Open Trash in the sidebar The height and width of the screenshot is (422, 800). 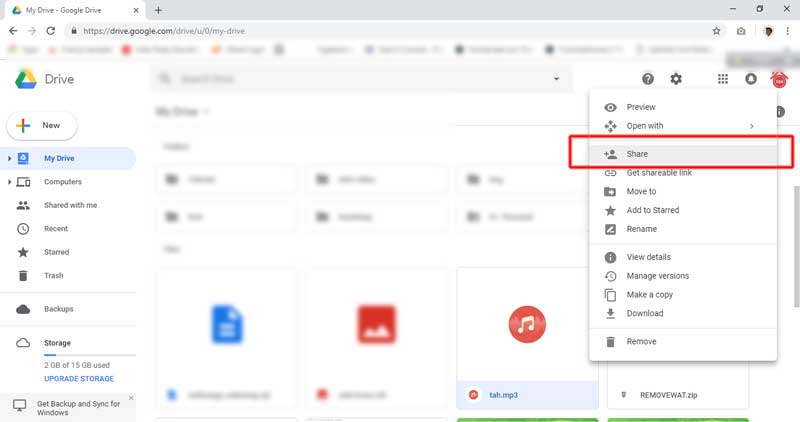[54, 276]
